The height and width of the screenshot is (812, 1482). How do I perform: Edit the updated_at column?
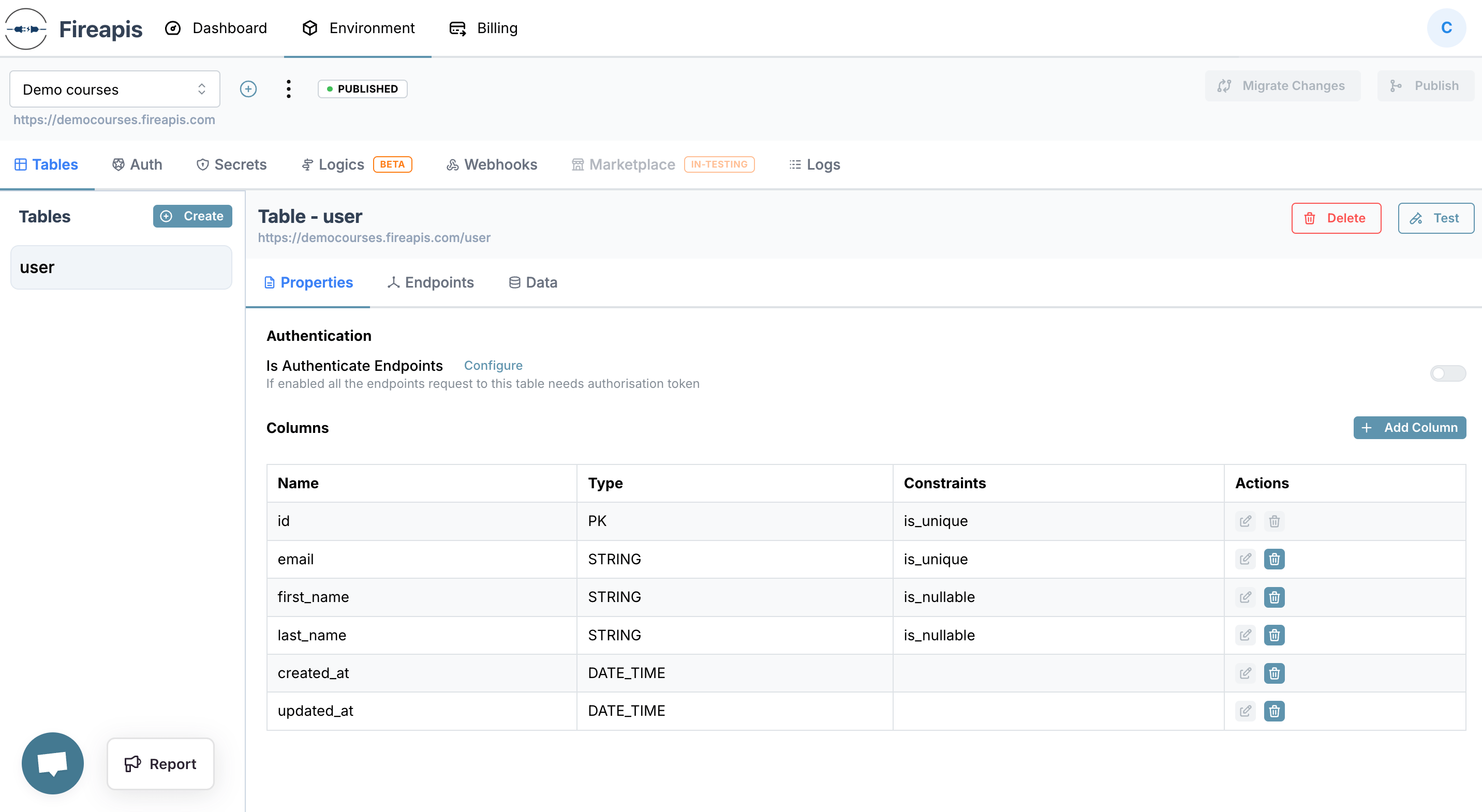pos(1245,711)
